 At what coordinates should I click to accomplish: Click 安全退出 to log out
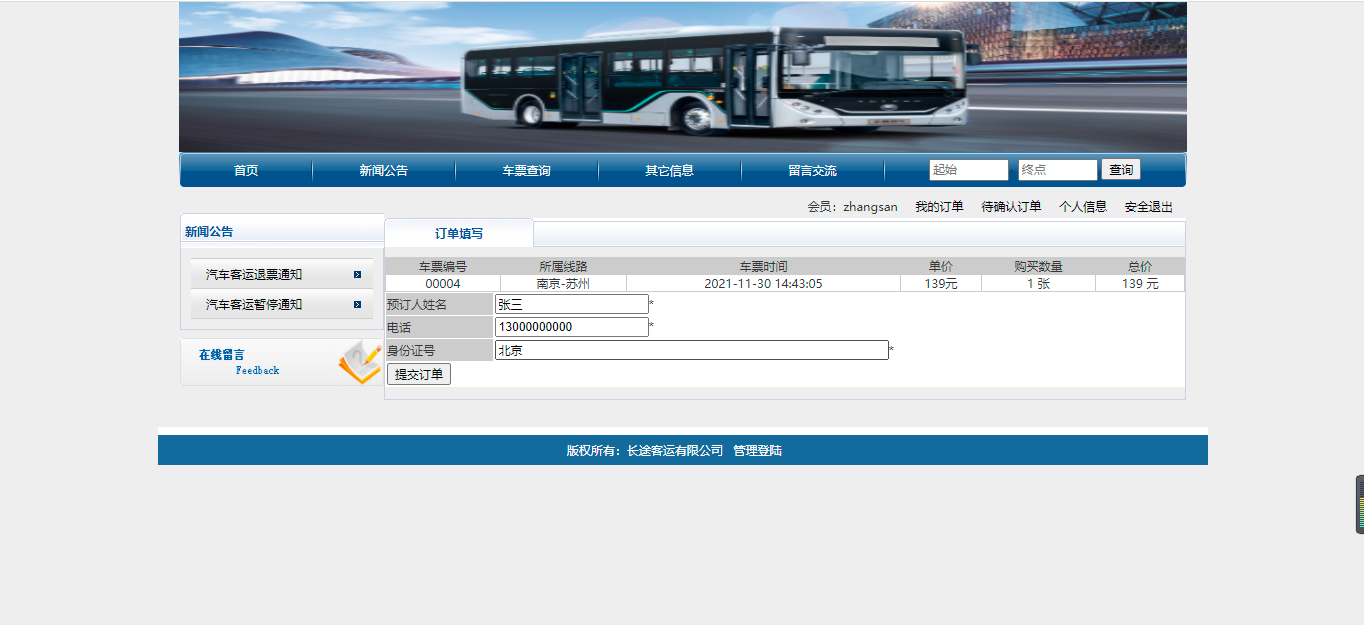pos(1149,207)
